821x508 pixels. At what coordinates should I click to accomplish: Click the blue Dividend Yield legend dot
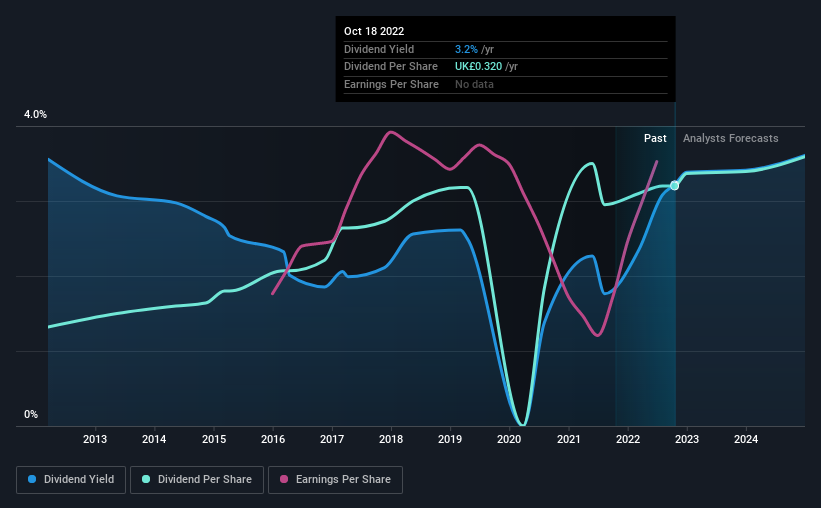pos(32,479)
